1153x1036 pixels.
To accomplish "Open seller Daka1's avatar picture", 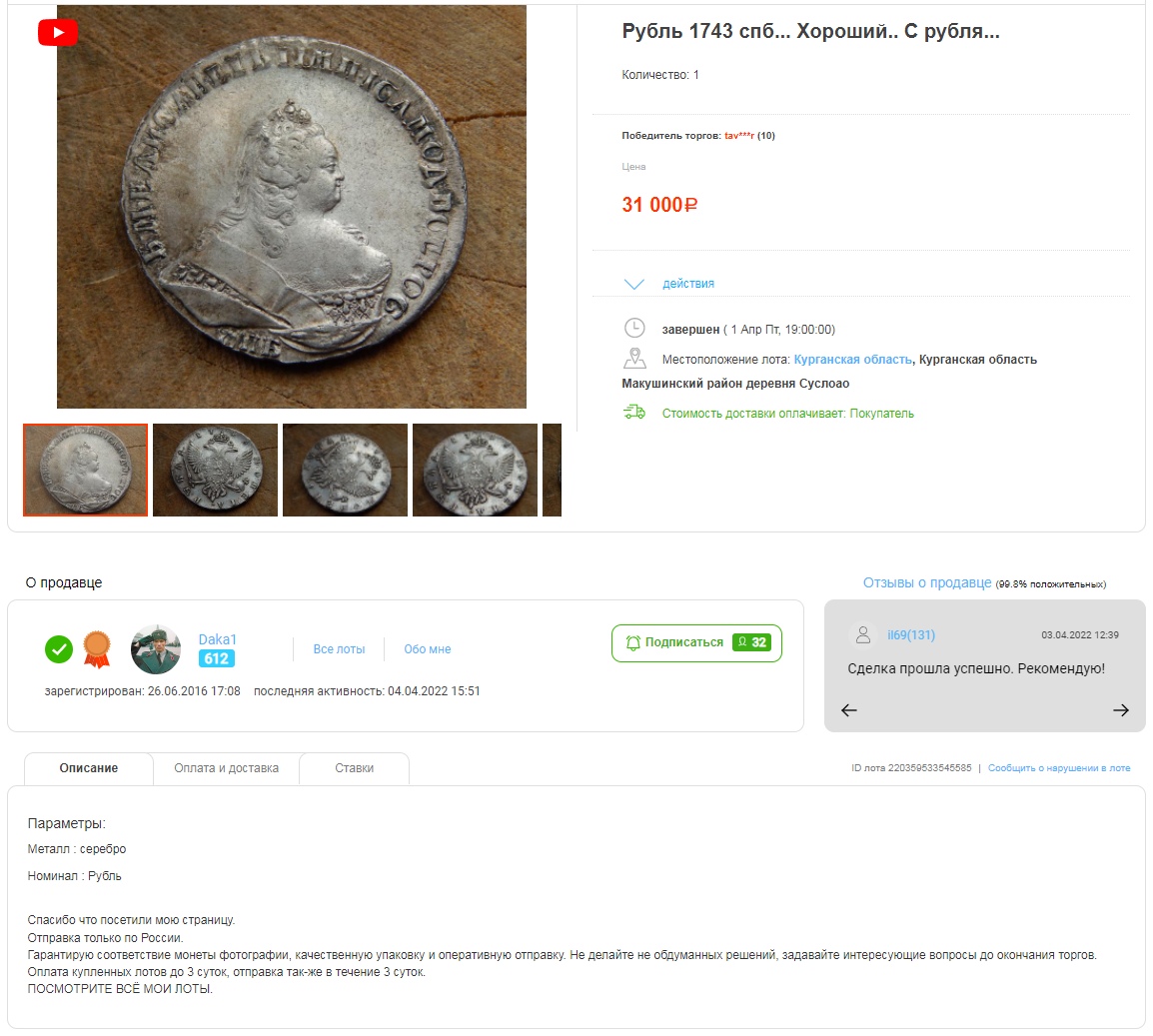I will coord(156,649).
